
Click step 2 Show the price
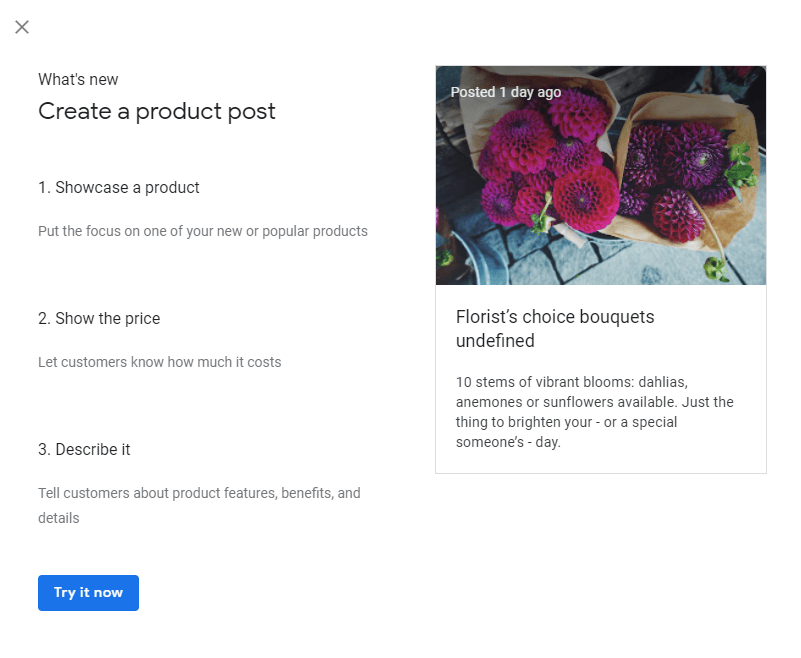click(100, 318)
